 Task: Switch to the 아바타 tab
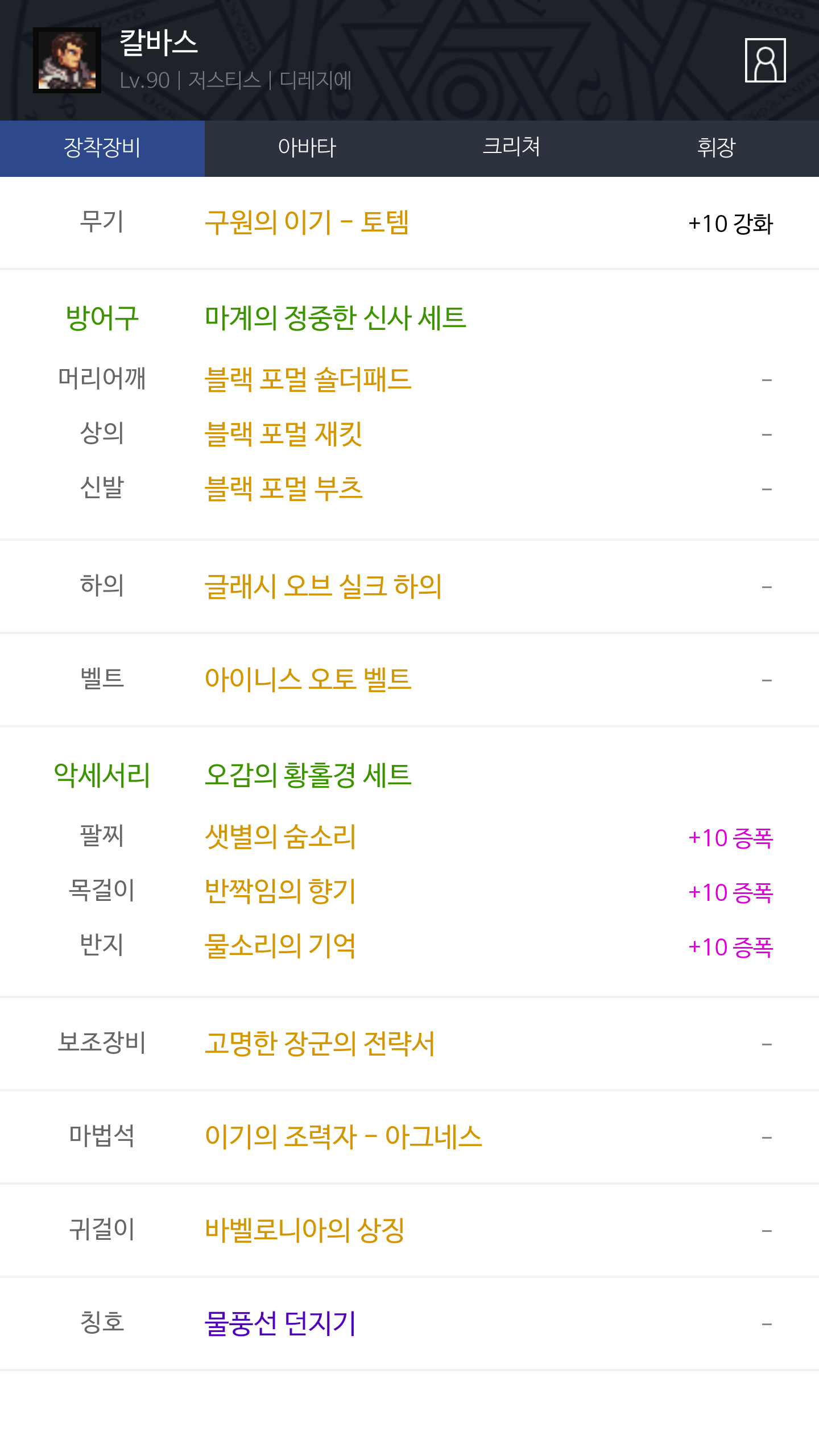(307, 148)
